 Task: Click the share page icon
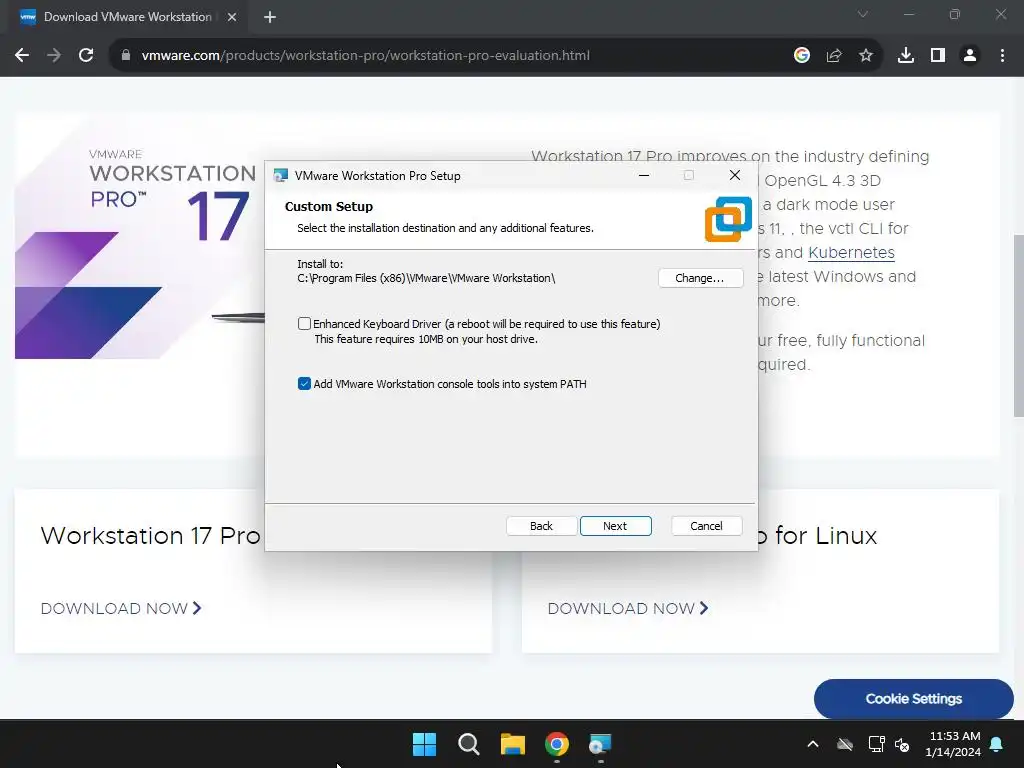(834, 56)
